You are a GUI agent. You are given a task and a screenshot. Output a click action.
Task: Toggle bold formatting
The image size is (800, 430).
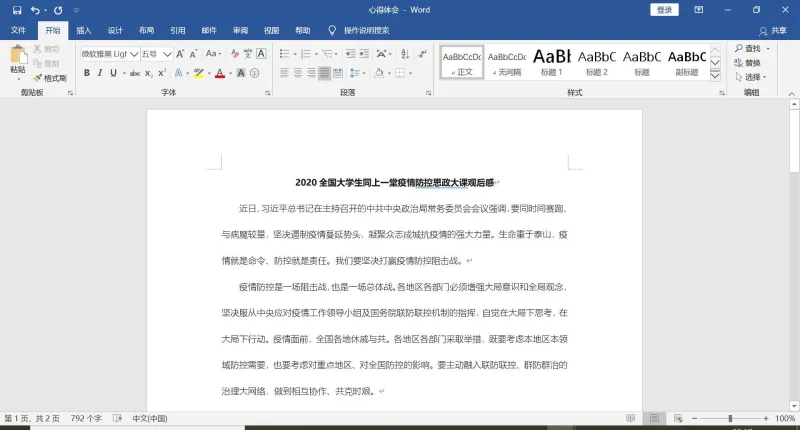pos(87,73)
